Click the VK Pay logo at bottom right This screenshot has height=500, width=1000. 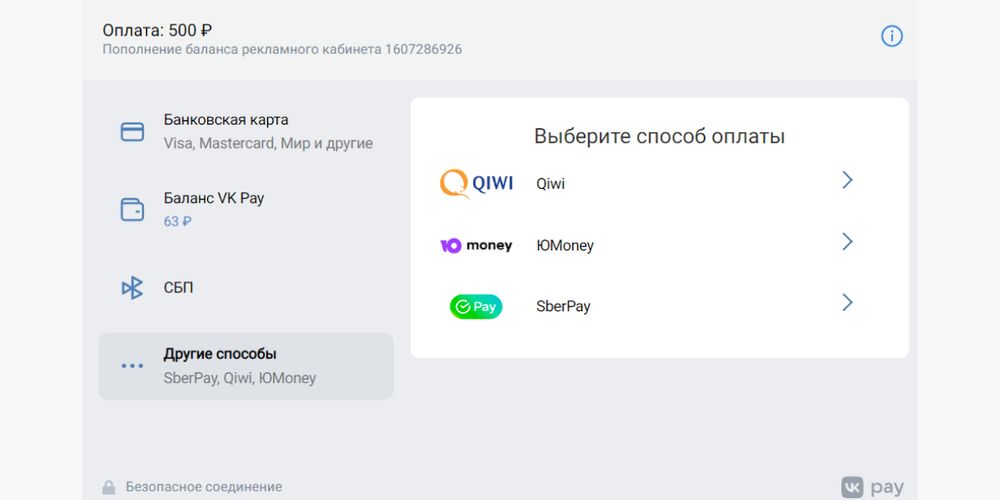pos(872,487)
